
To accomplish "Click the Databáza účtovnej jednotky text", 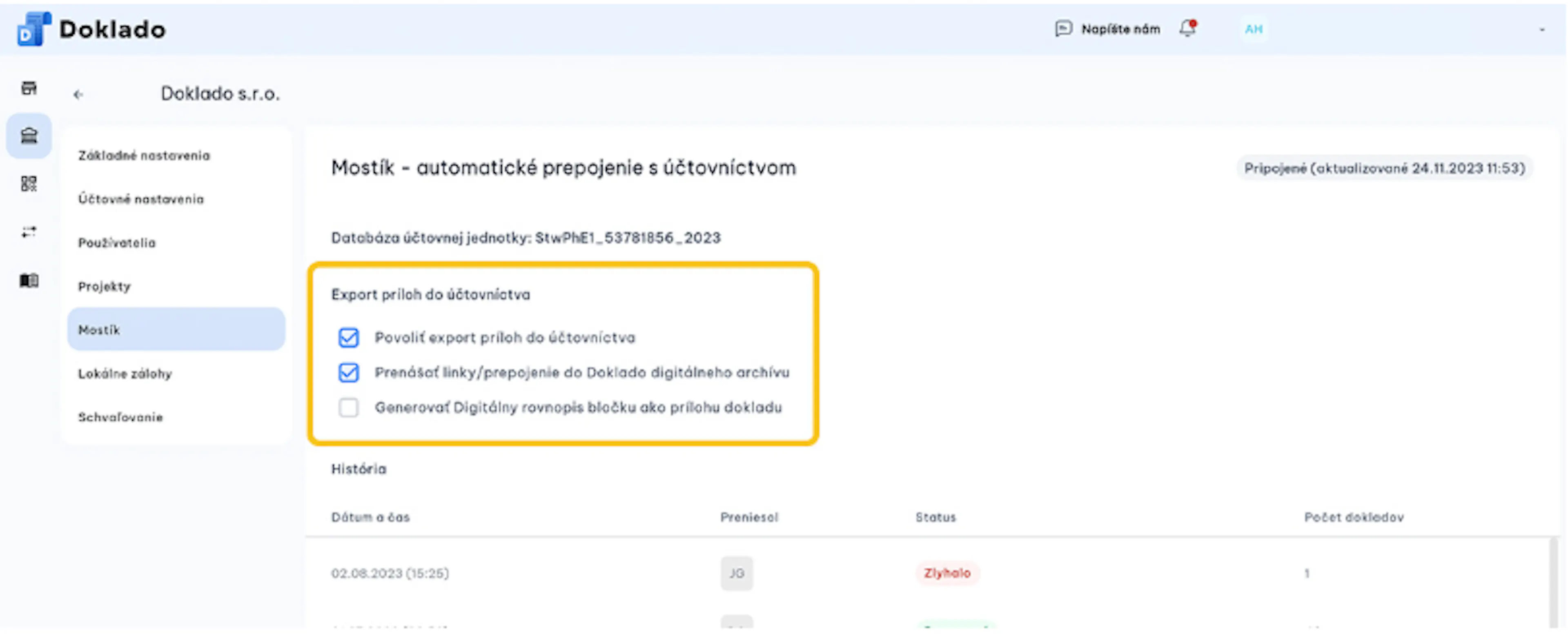I will (525, 238).
